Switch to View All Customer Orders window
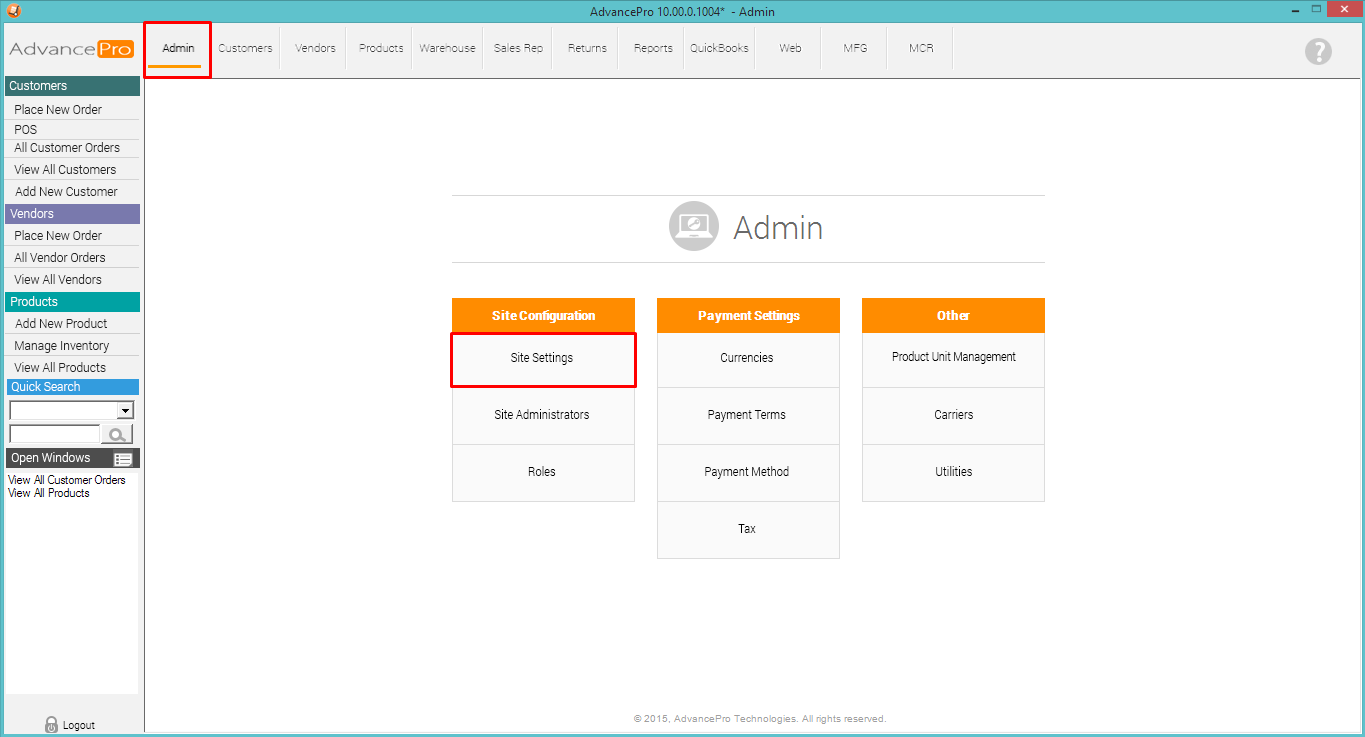 pos(67,480)
